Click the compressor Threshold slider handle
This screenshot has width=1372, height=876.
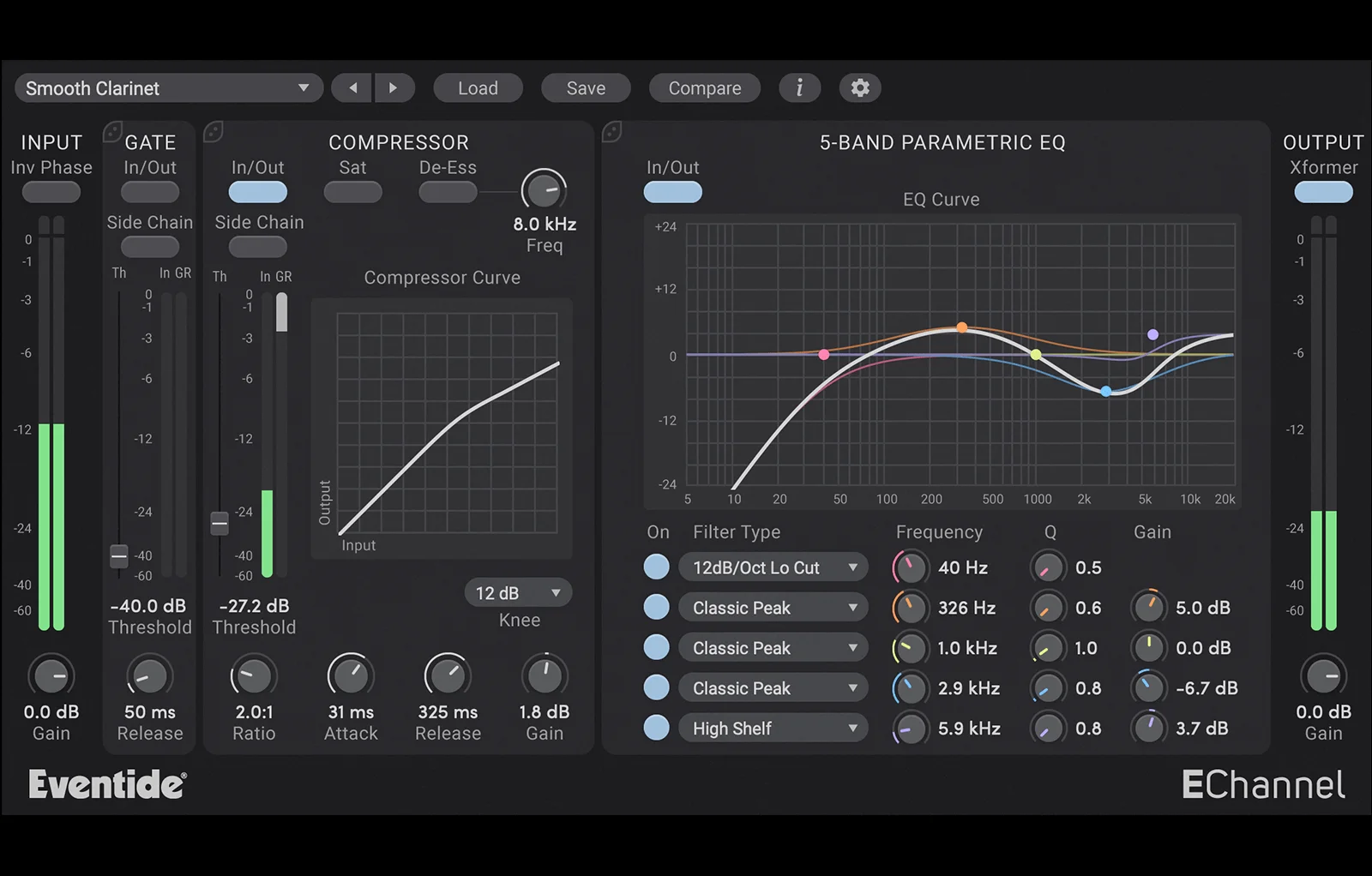[x=220, y=522]
